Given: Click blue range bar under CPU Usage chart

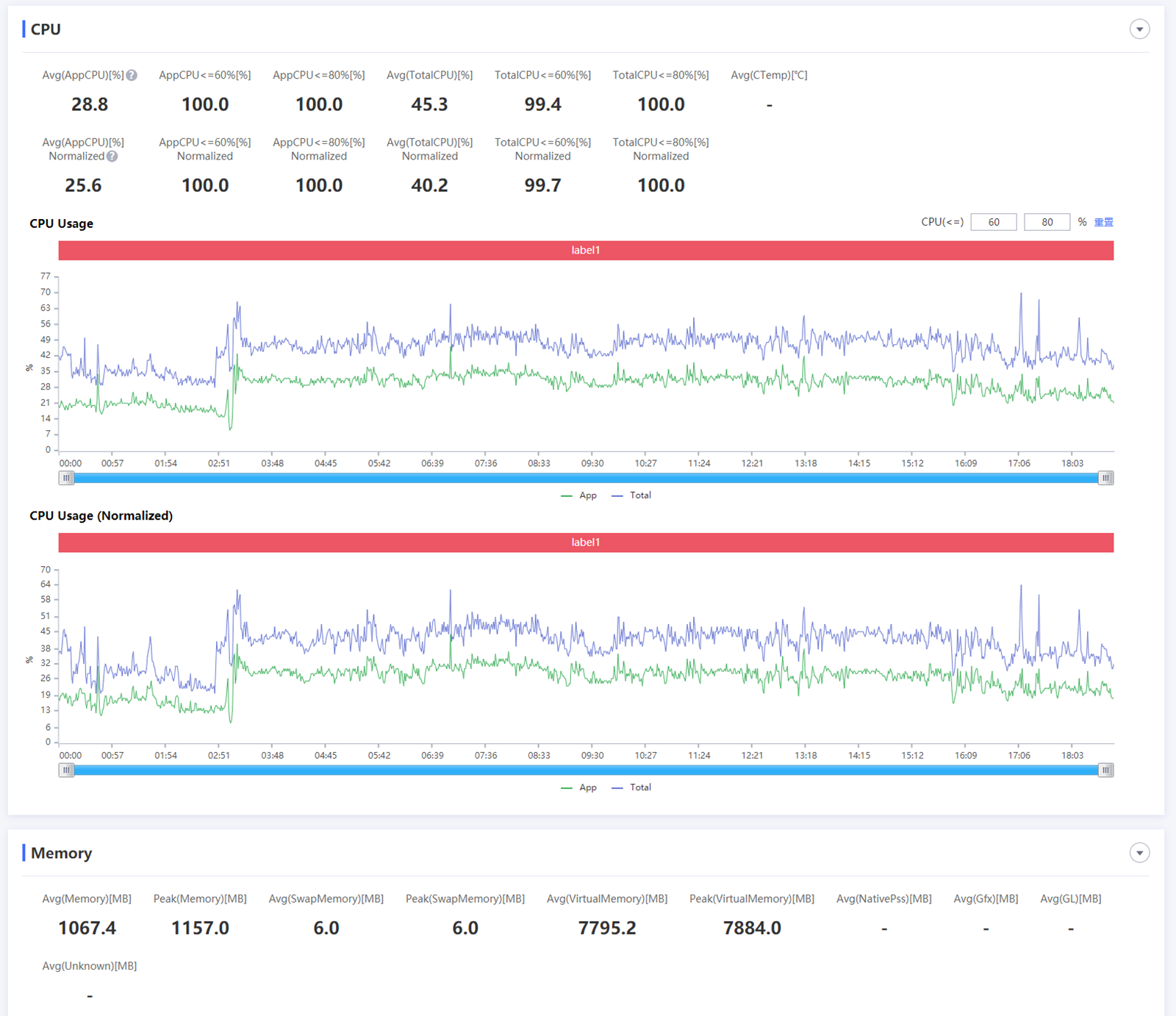Looking at the screenshot, I should (586, 478).
